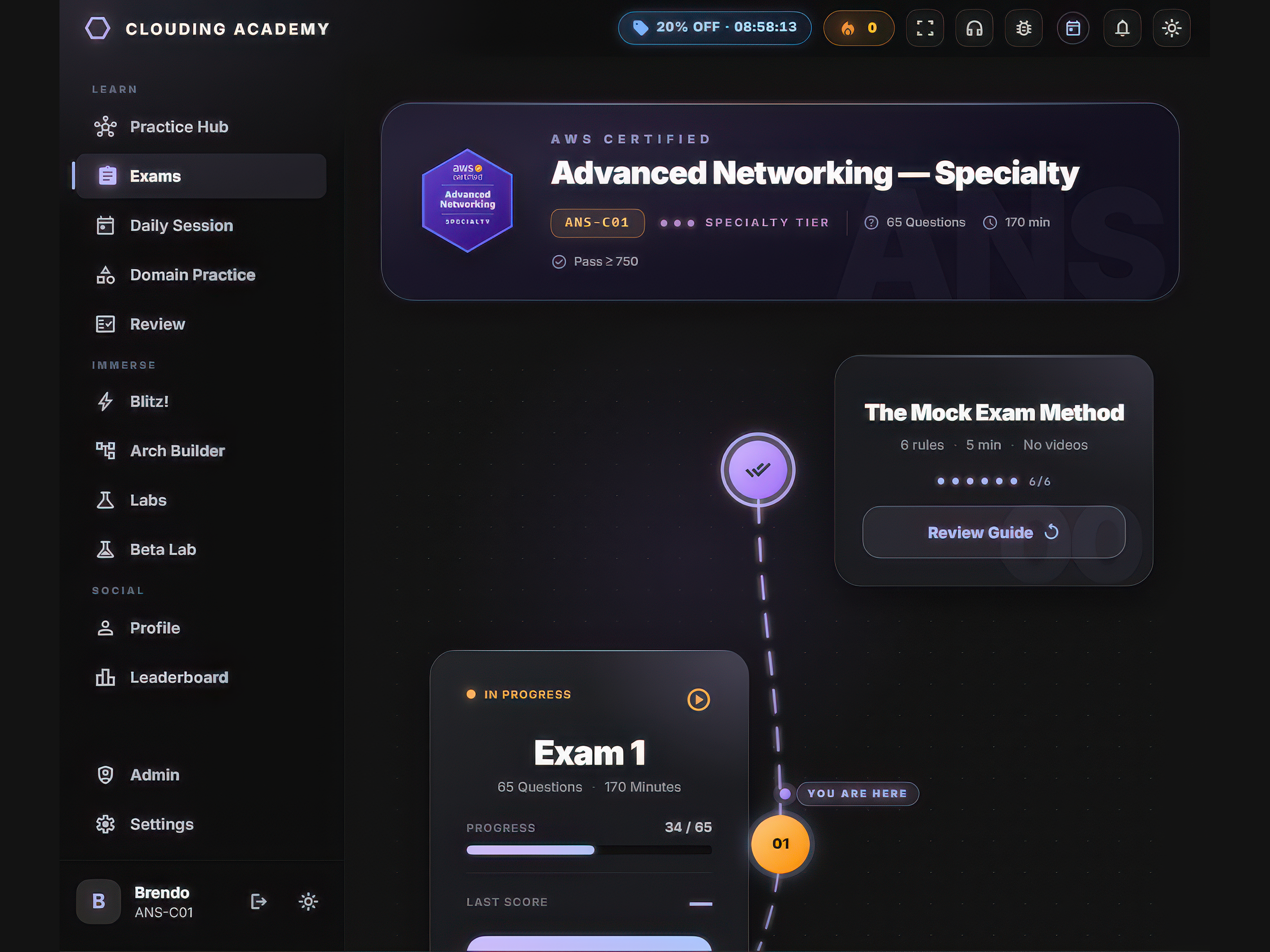This screenshot has width=1270, height=952.
Task: Click the Daily Session calendar icon
Action: [x=105, y=225]
